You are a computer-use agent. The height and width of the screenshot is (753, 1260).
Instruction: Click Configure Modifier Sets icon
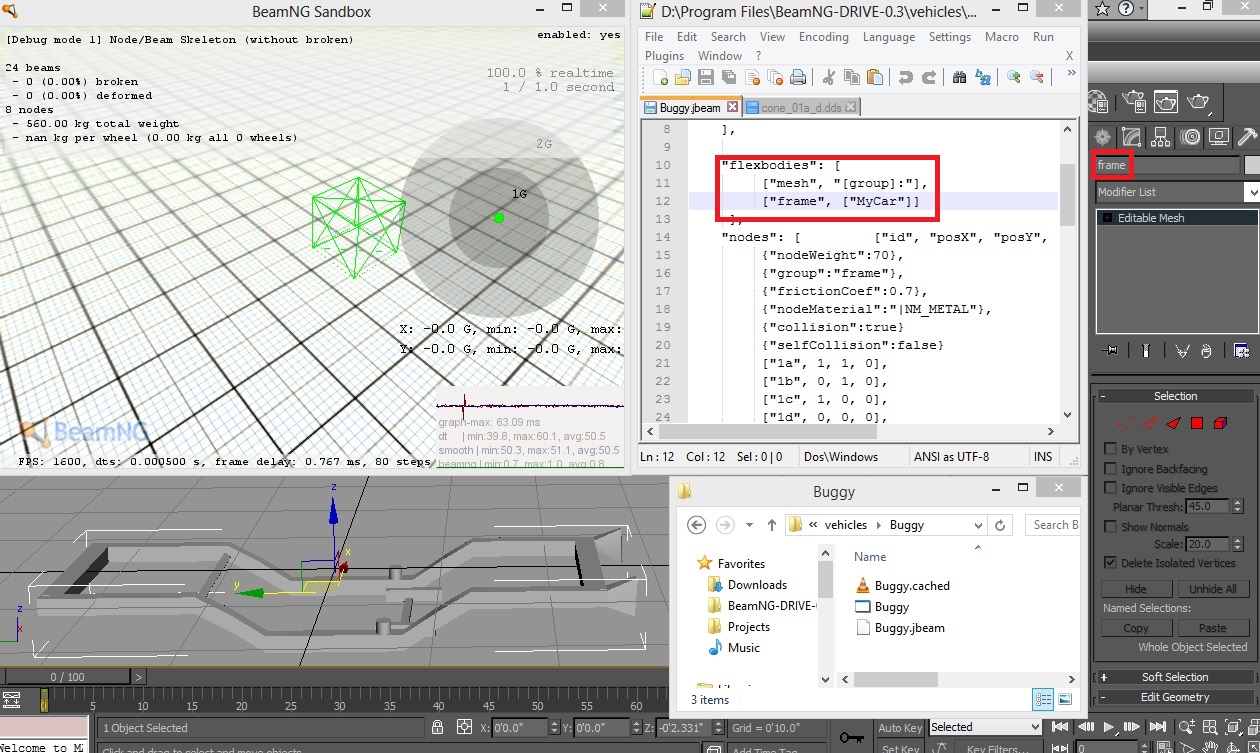(1242, 351)
